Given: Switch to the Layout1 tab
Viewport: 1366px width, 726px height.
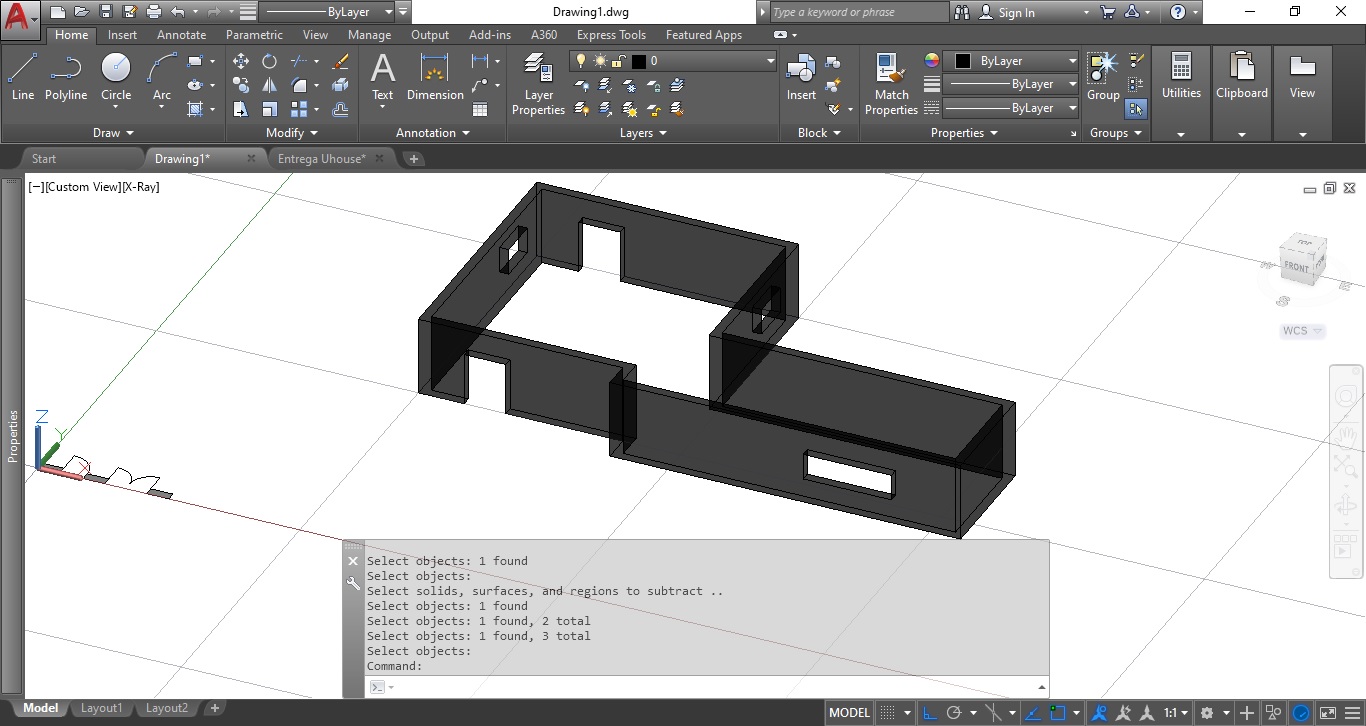Looking at the screenshot, I should point(101,708).
